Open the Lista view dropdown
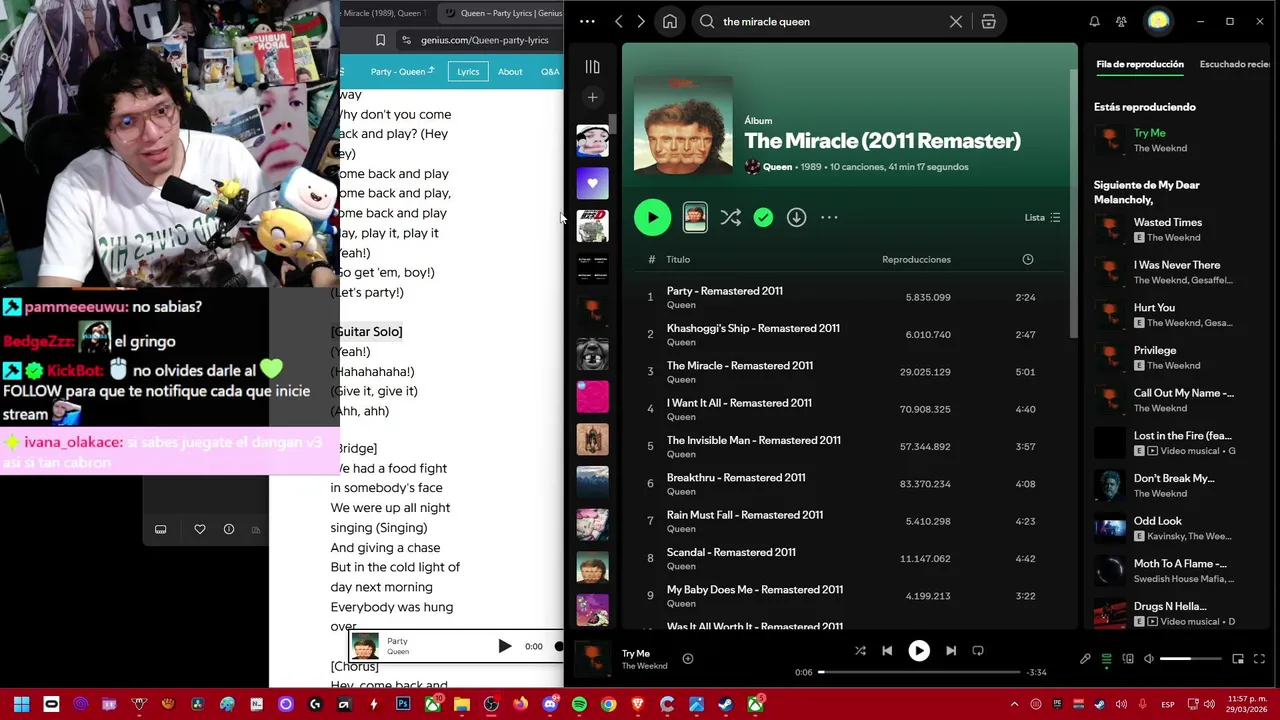 [x=1042, y=217]
